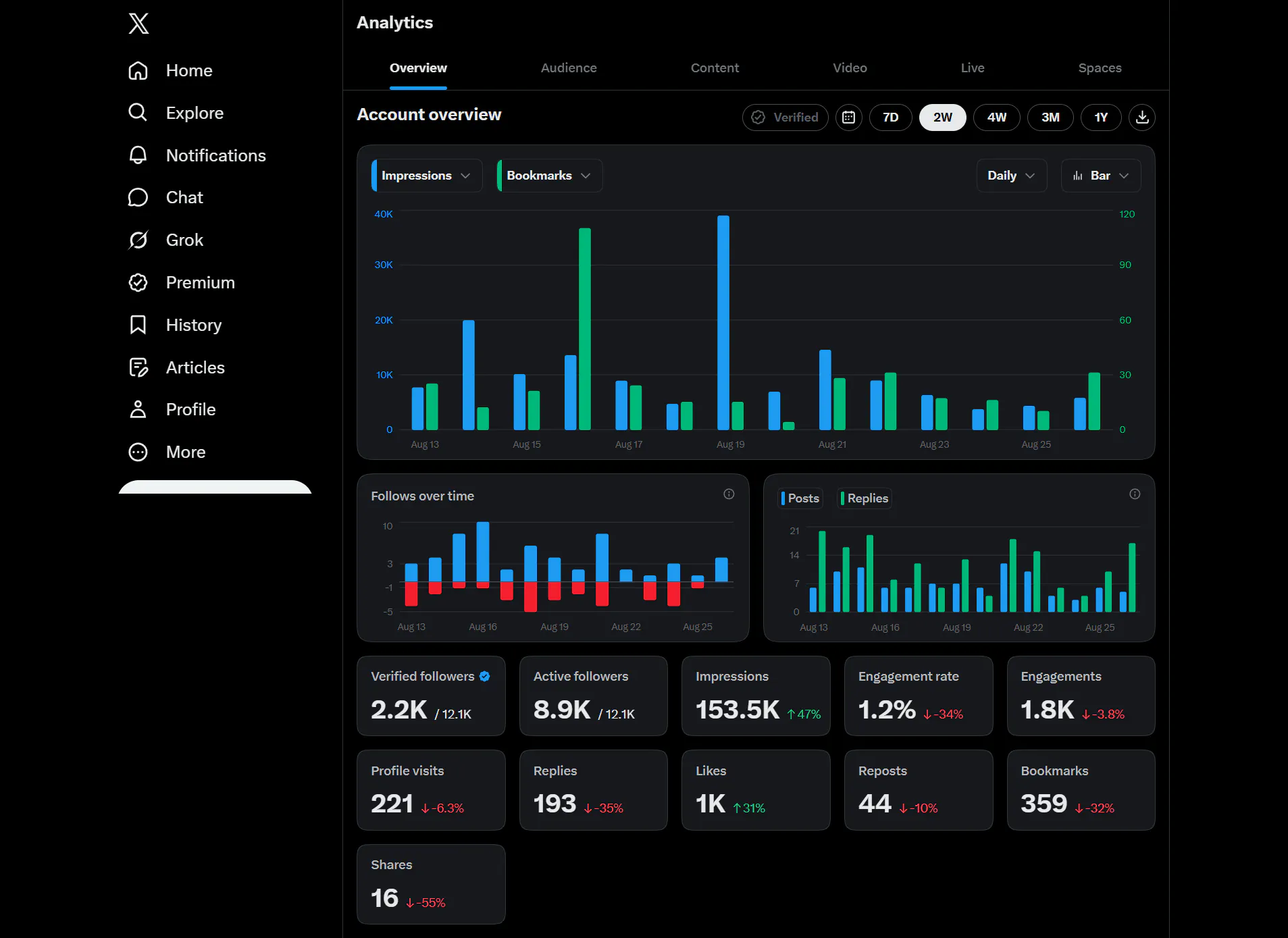The height and width of the screenshot is (938, 1288).
Task: Click the More ellipsis icon
Action: coord(138,452)
